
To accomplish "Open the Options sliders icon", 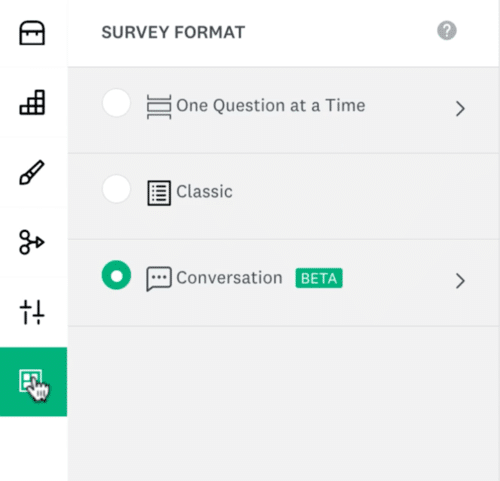I will point(32,312).
